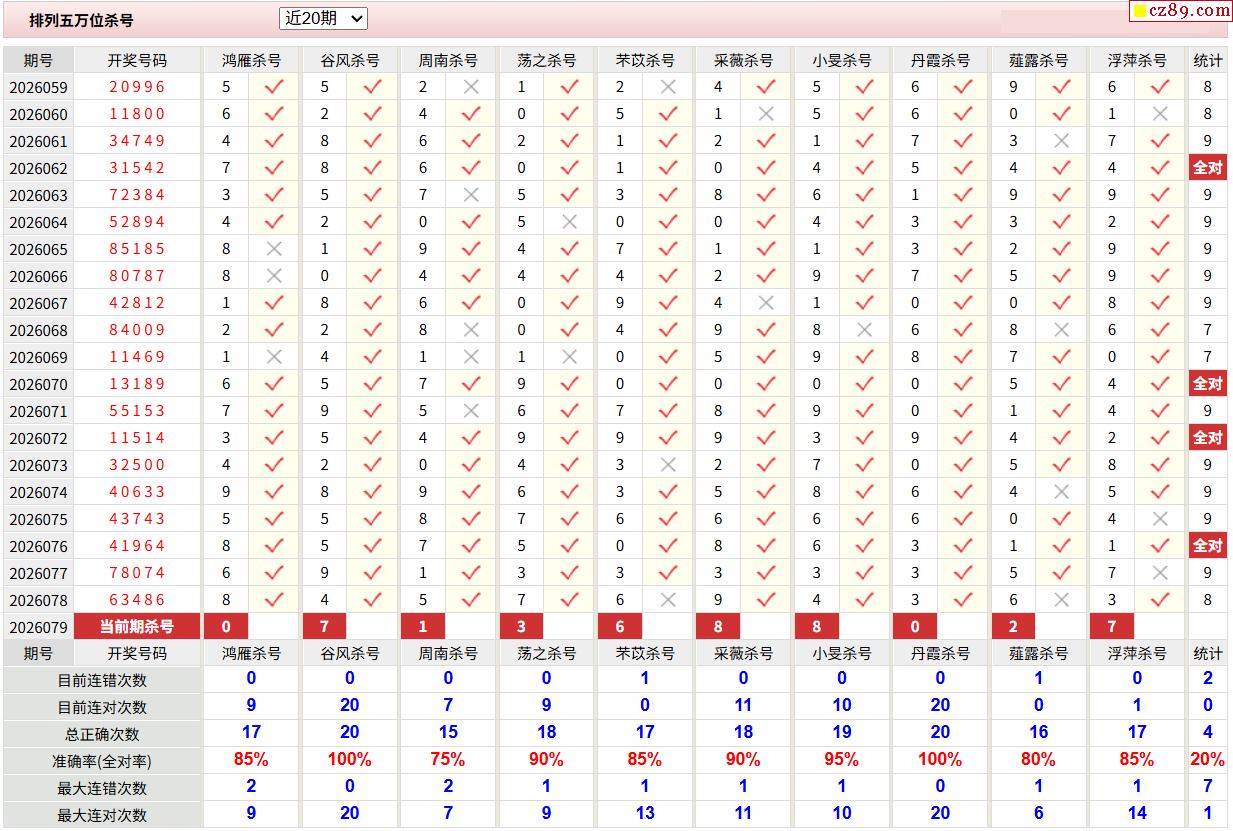Click the cz89.com site logo

point(1190,11)
